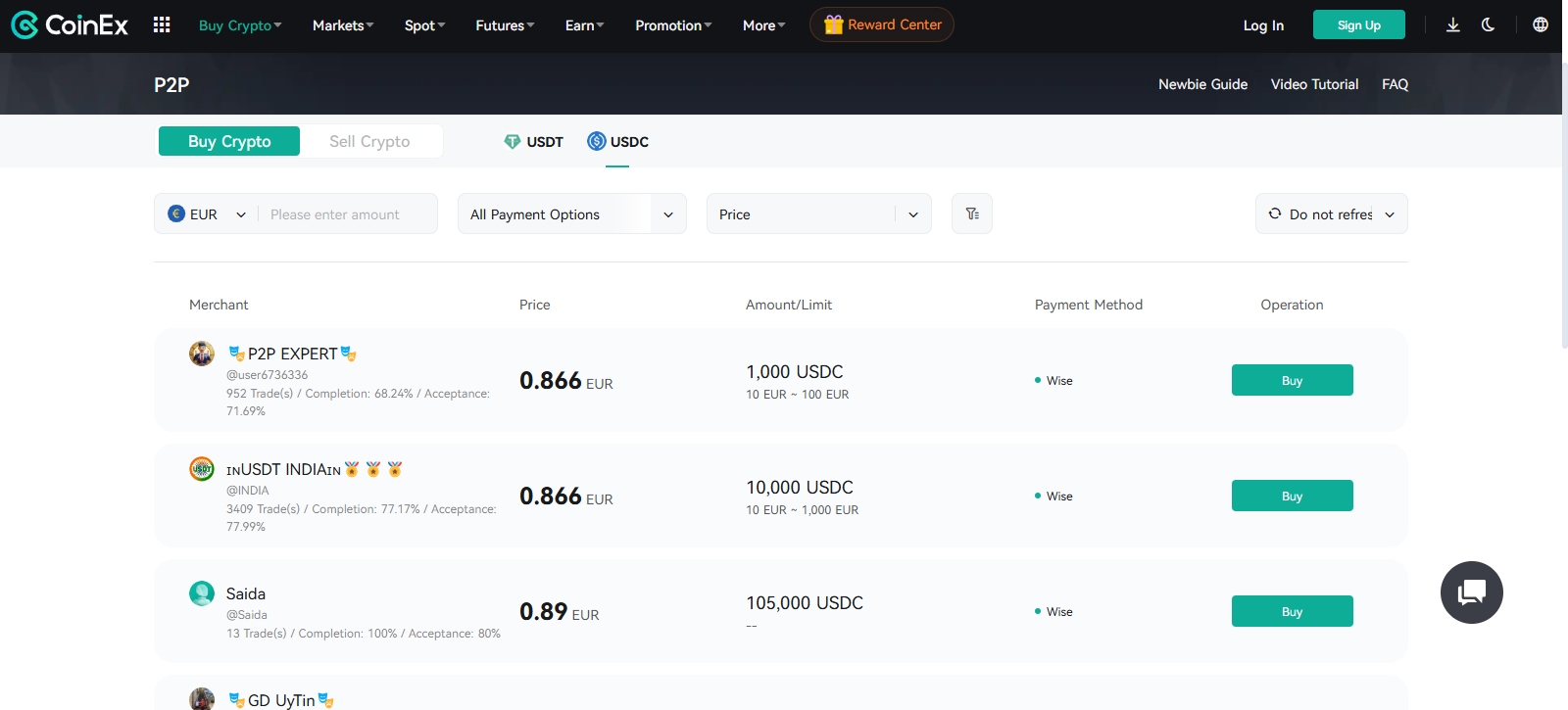Expand the Promotion nav menu
This screenshot has height=710, width=1568.
coord(673,25)
